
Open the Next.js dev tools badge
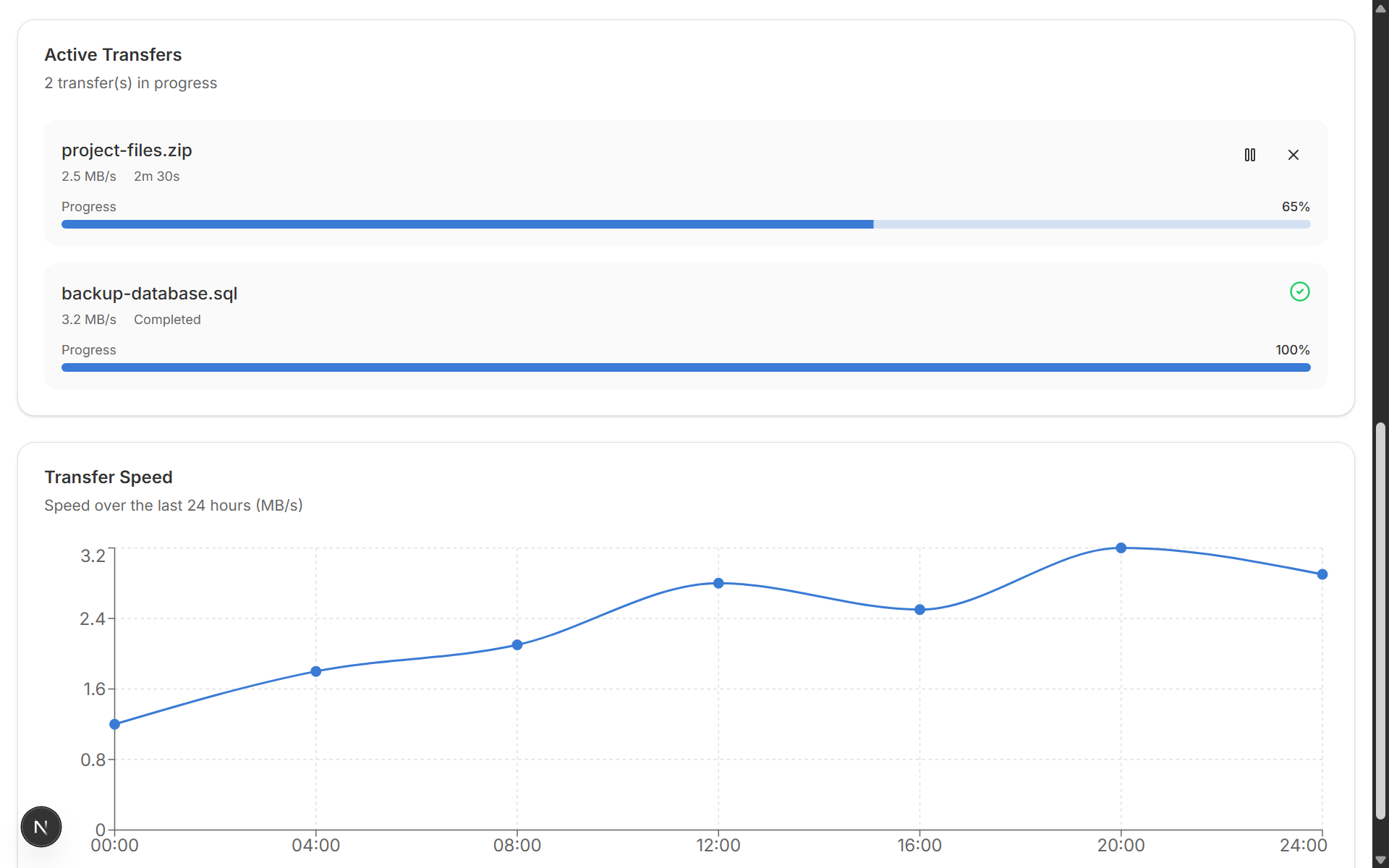[x=41, y=827]
